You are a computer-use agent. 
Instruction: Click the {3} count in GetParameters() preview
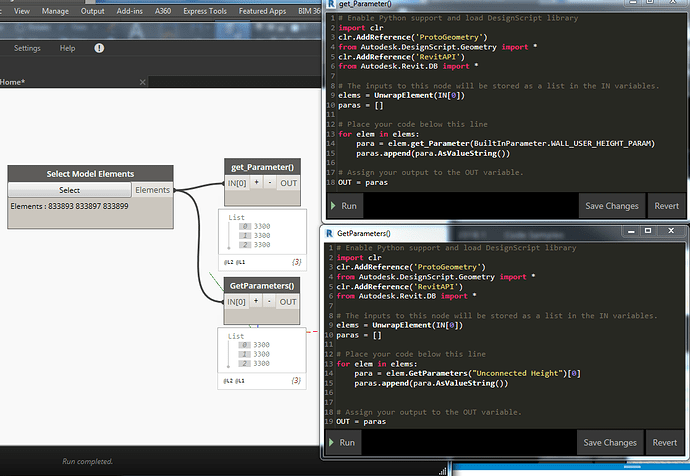pyautogui.click(x=296, y=381)
